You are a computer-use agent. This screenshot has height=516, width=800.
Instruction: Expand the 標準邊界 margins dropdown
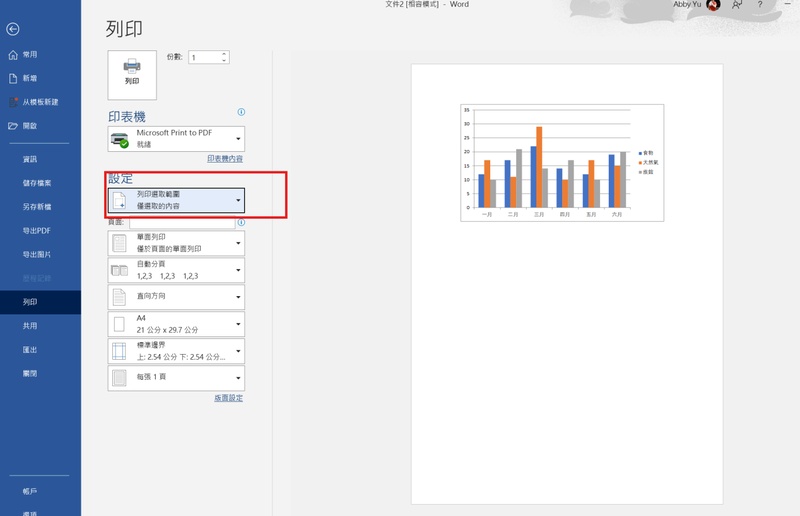[x=176, y=351]
